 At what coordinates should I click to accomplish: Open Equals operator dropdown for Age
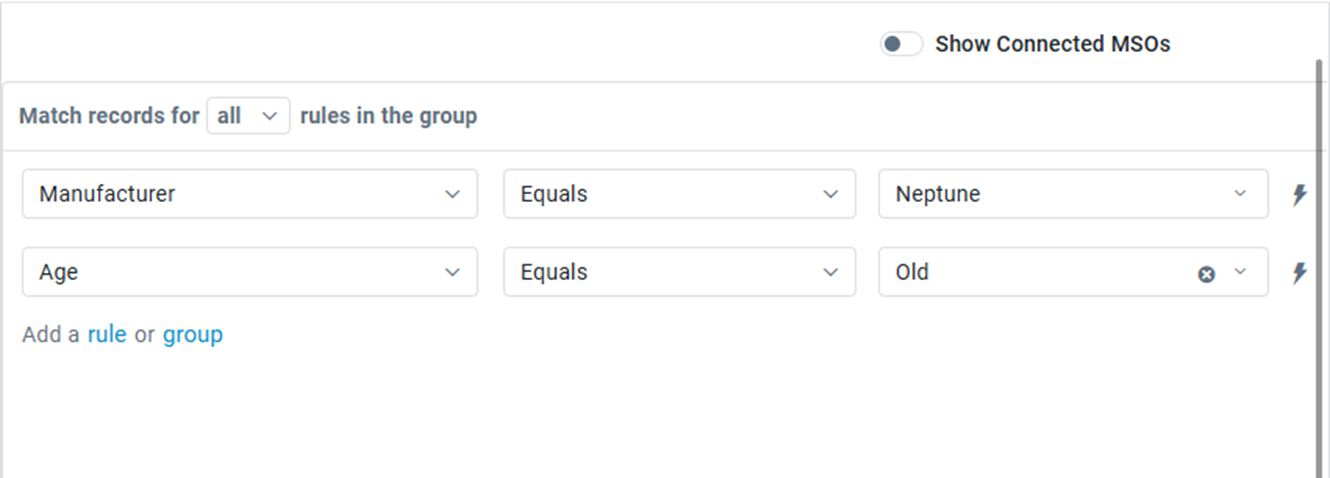click(679, 272)
